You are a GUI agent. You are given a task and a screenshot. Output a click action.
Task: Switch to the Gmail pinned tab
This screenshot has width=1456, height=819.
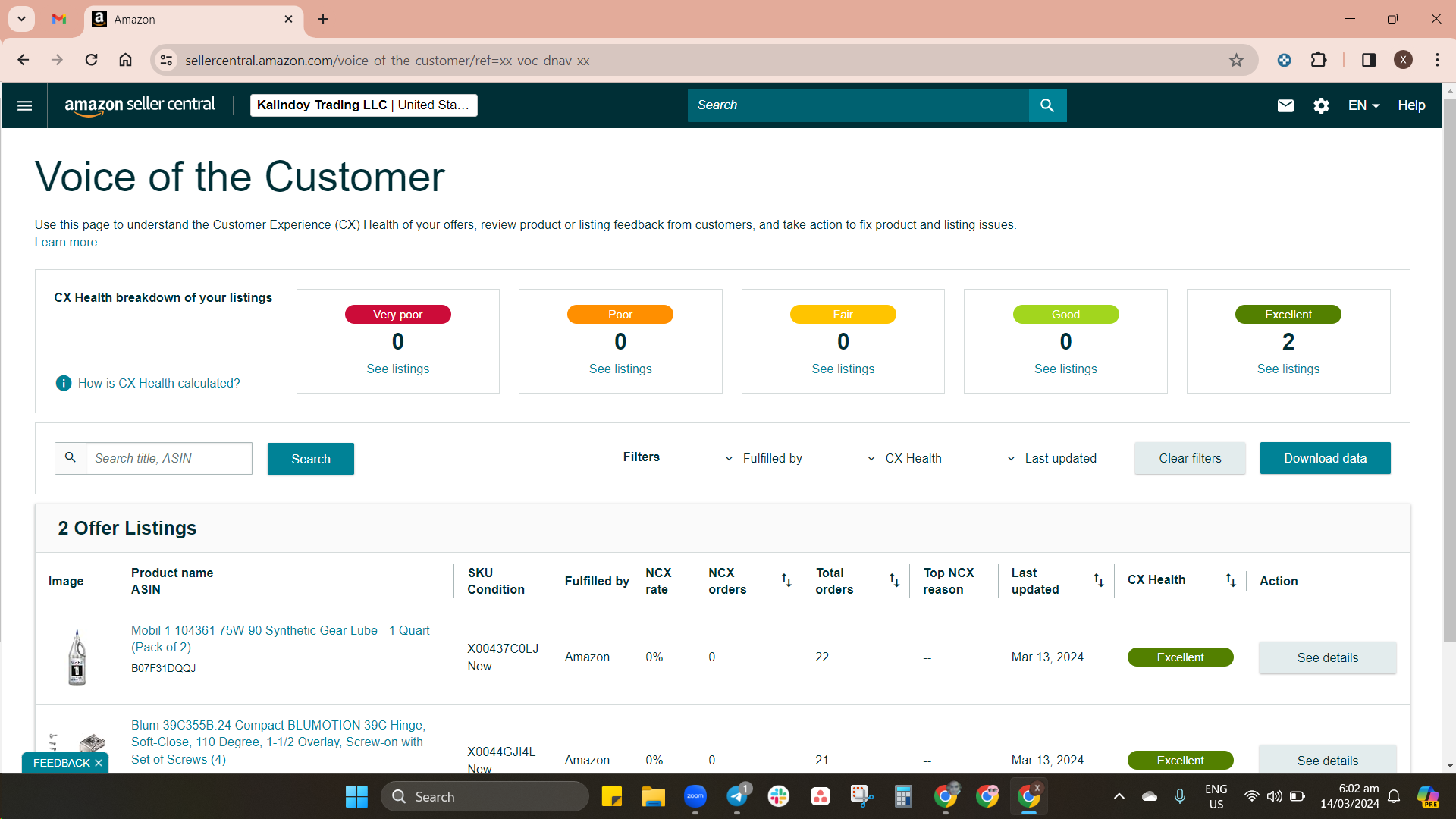point(59,19)
